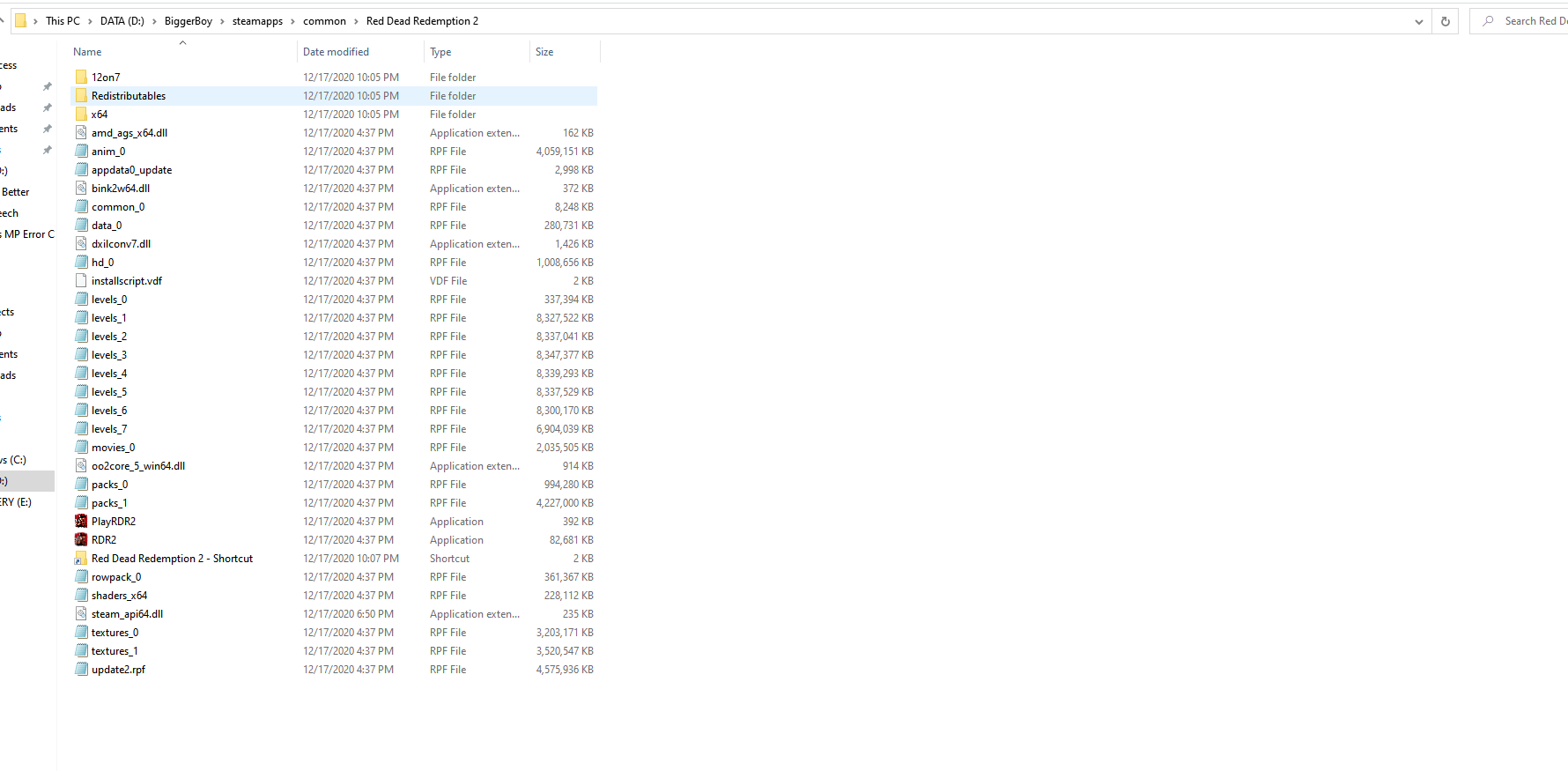Click the address bar folder icon
The height and width of the screenshot is (771, 1568).
point(20,20)
